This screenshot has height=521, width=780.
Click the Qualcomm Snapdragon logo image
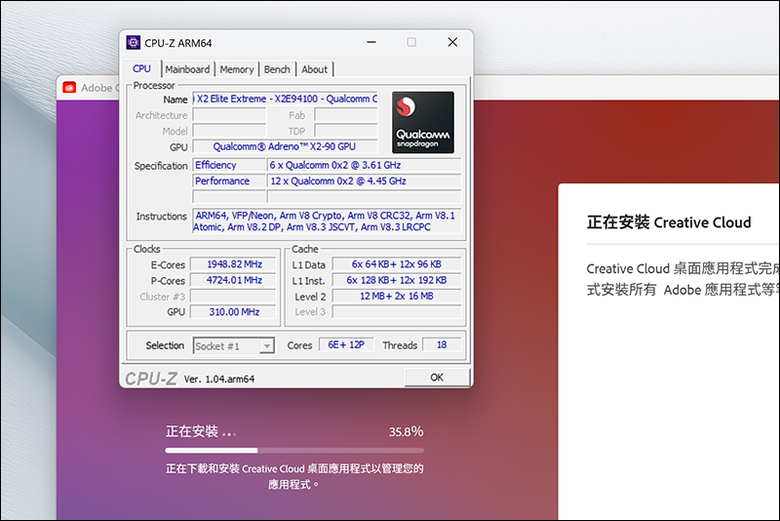coord(423,122)
